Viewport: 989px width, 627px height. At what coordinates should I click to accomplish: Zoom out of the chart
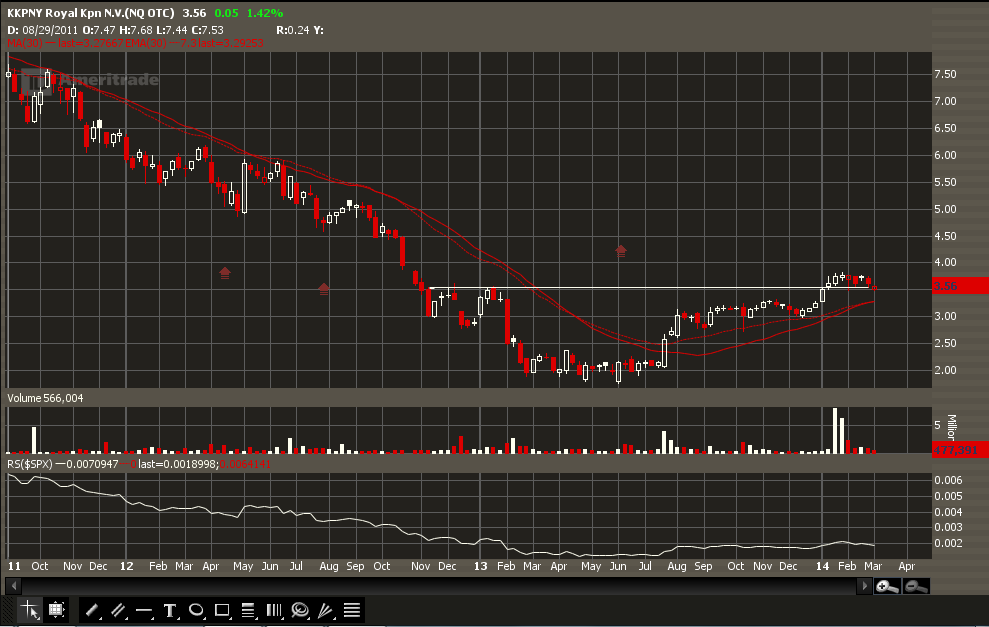click(916, 587)
